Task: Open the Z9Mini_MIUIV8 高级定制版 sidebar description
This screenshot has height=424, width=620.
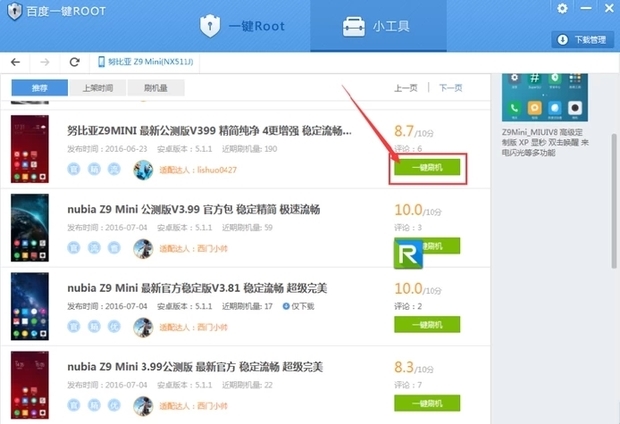Action: pyautogui.click(x=545, y=142)
